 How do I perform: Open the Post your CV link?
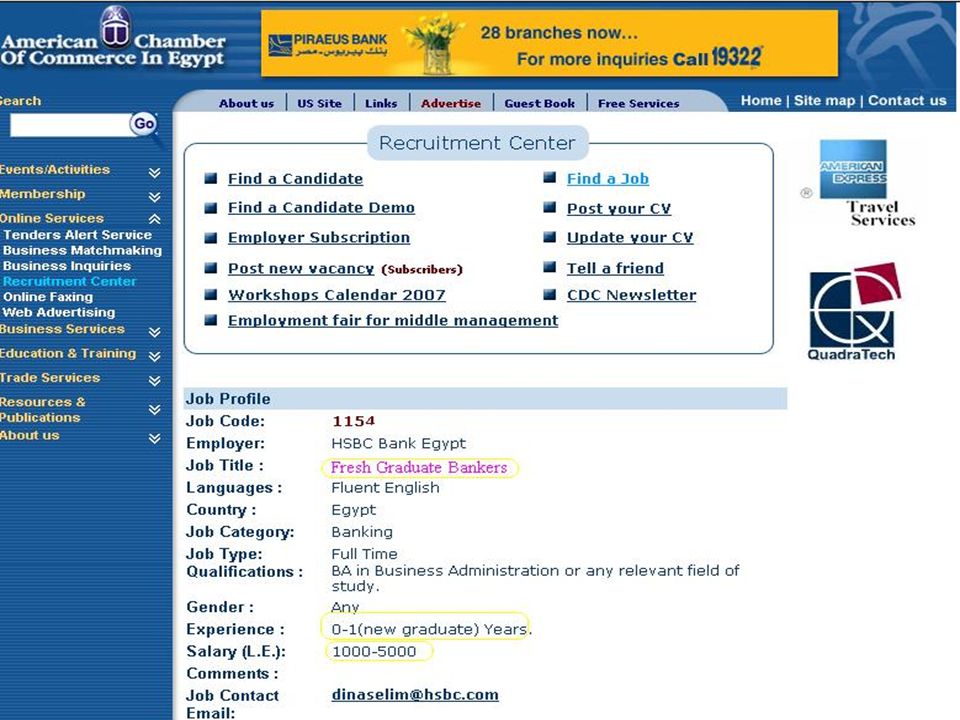pyautogui.click(x=618, y=209)
